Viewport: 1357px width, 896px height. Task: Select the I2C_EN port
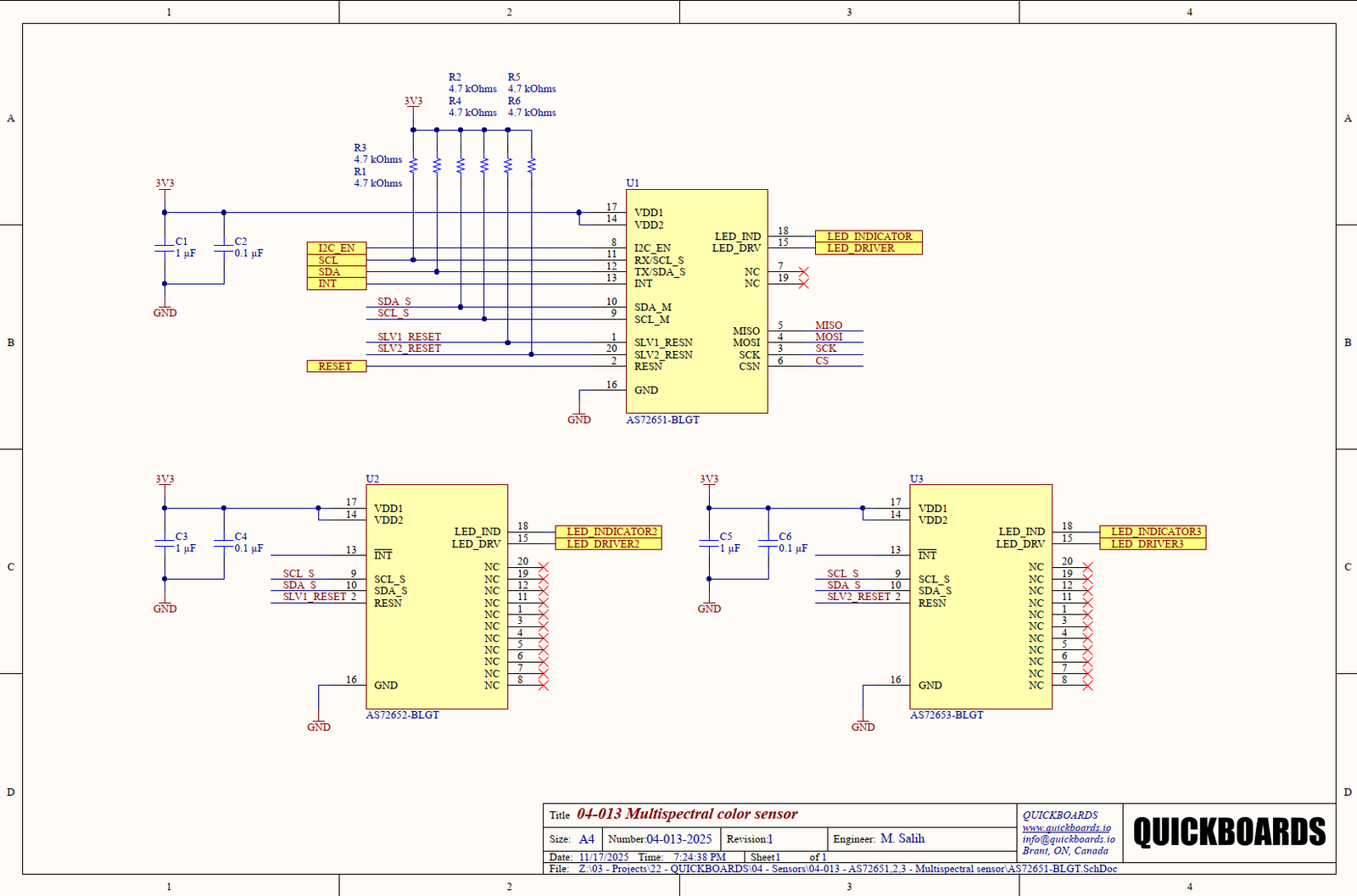pos(337,248)
